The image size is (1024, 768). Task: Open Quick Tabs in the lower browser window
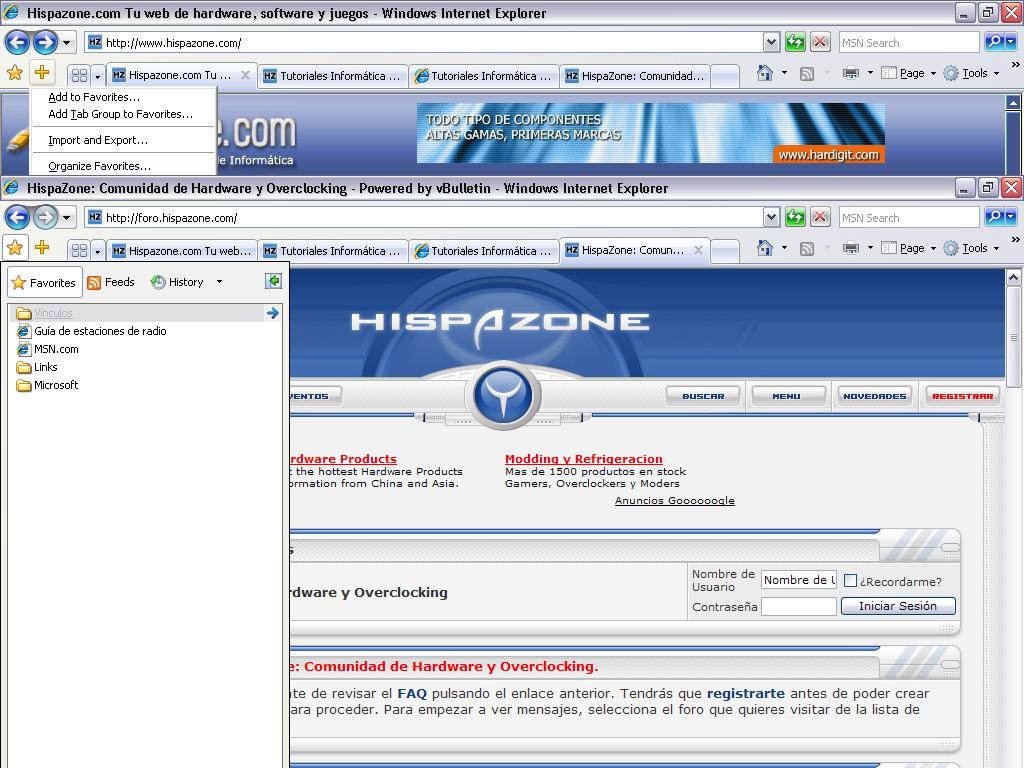[x=79, y=250]
